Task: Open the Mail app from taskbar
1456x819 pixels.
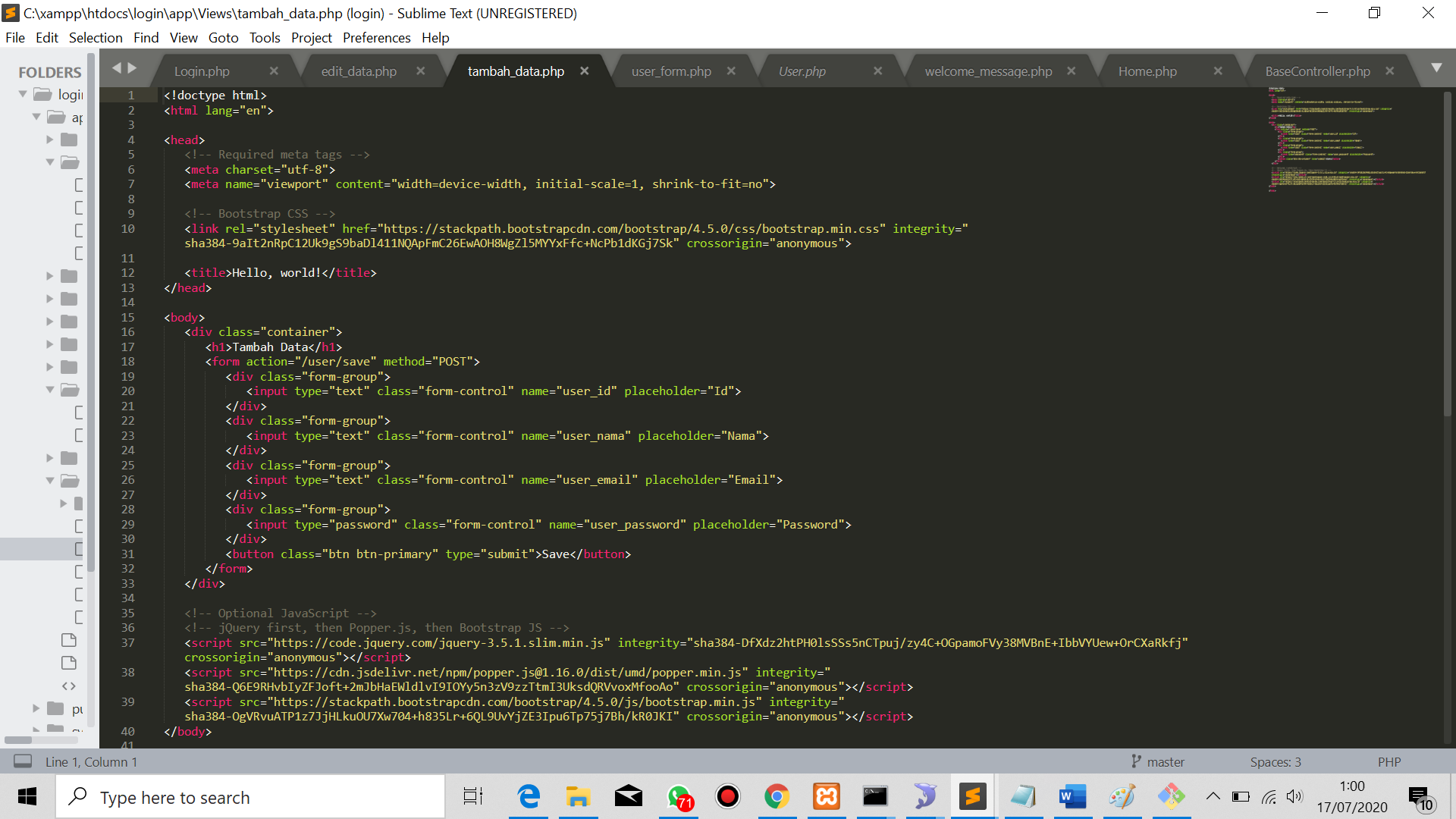Action: click(628, 797)
